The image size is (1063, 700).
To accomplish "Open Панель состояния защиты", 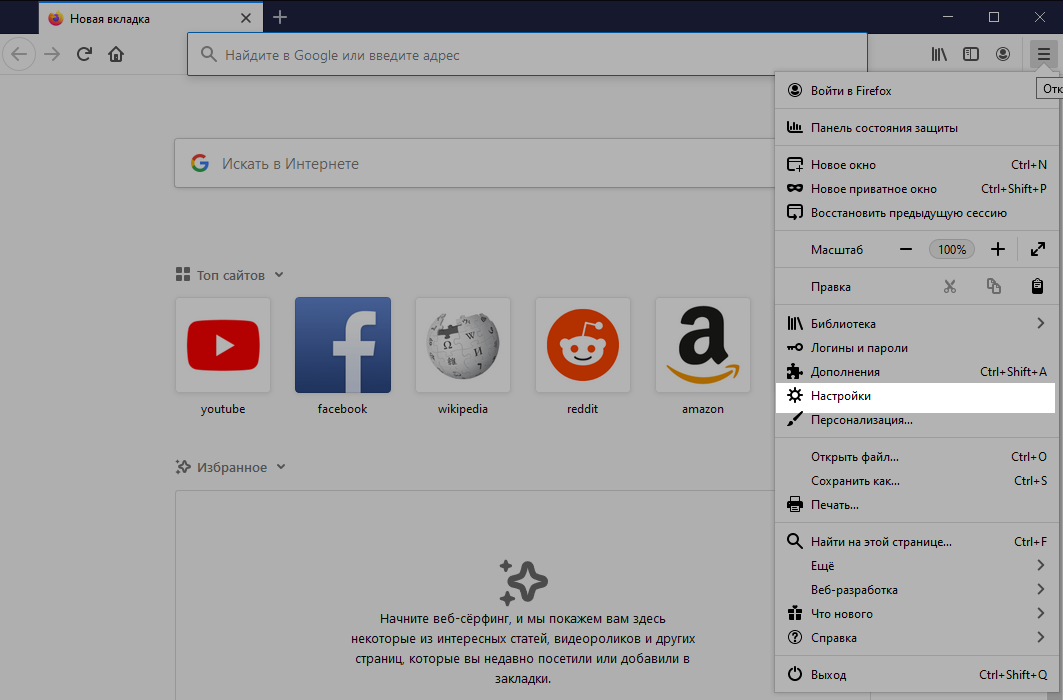I will [x=915, y=127].
